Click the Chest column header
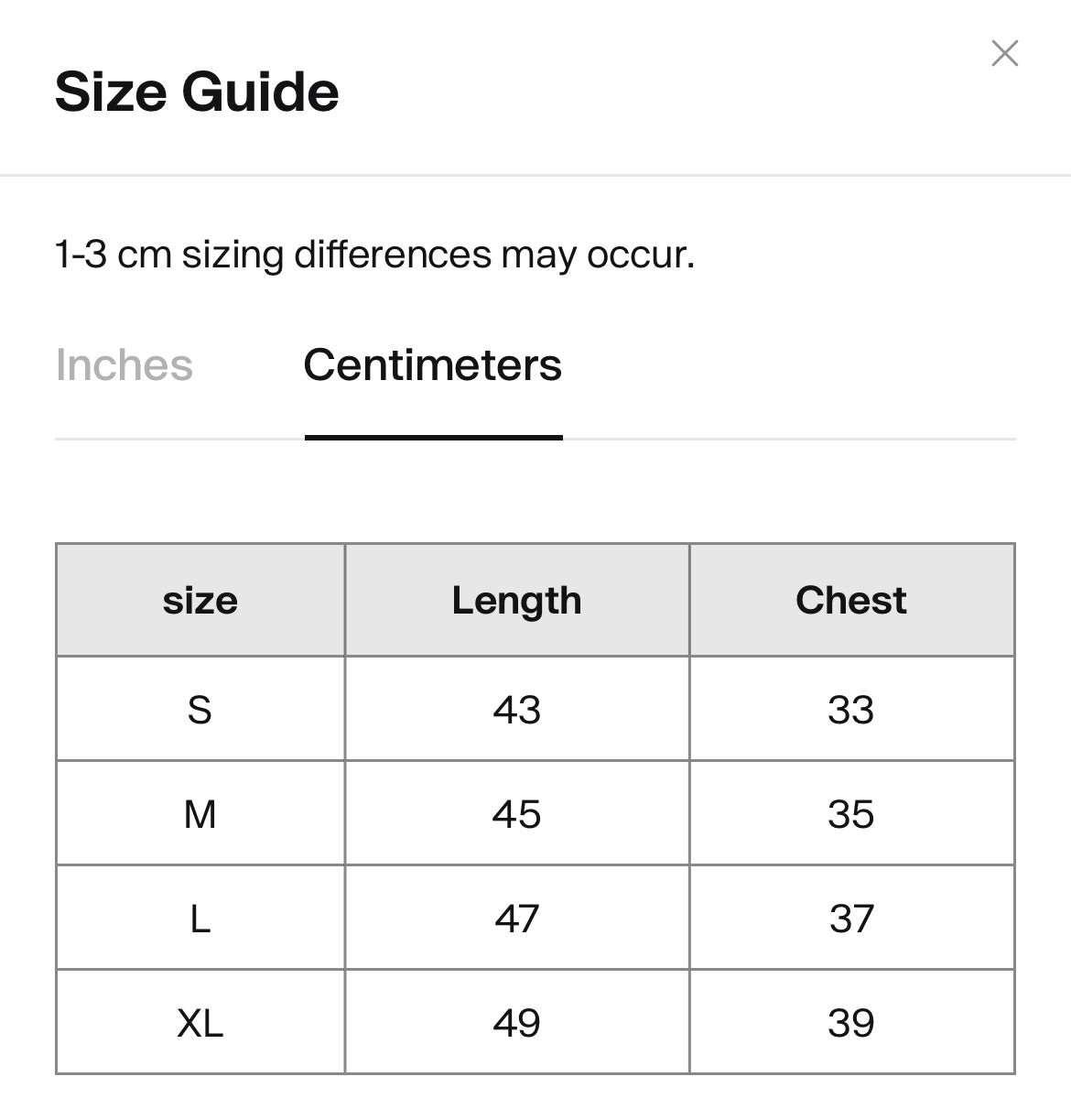Image resolution: width=1071 pixels, height=1120 pixels. tap(851, 601)
